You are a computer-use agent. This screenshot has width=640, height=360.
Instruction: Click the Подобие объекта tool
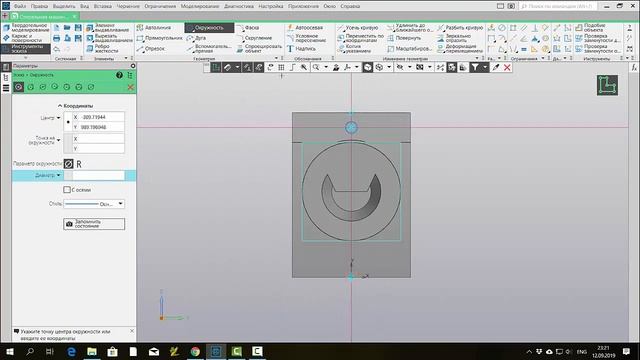click(590, 28)
